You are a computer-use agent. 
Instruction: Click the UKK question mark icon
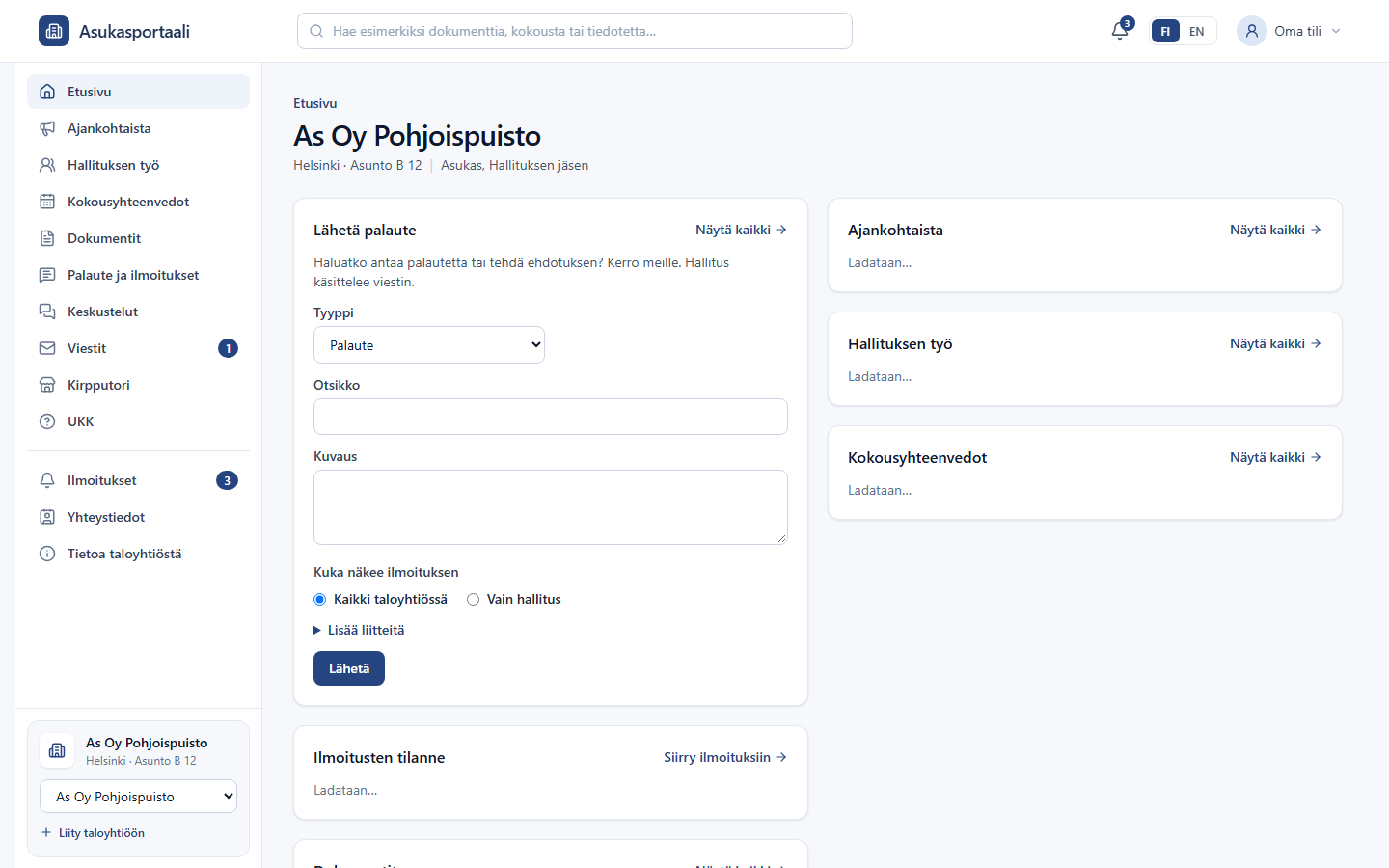click(x=47, y=421)
